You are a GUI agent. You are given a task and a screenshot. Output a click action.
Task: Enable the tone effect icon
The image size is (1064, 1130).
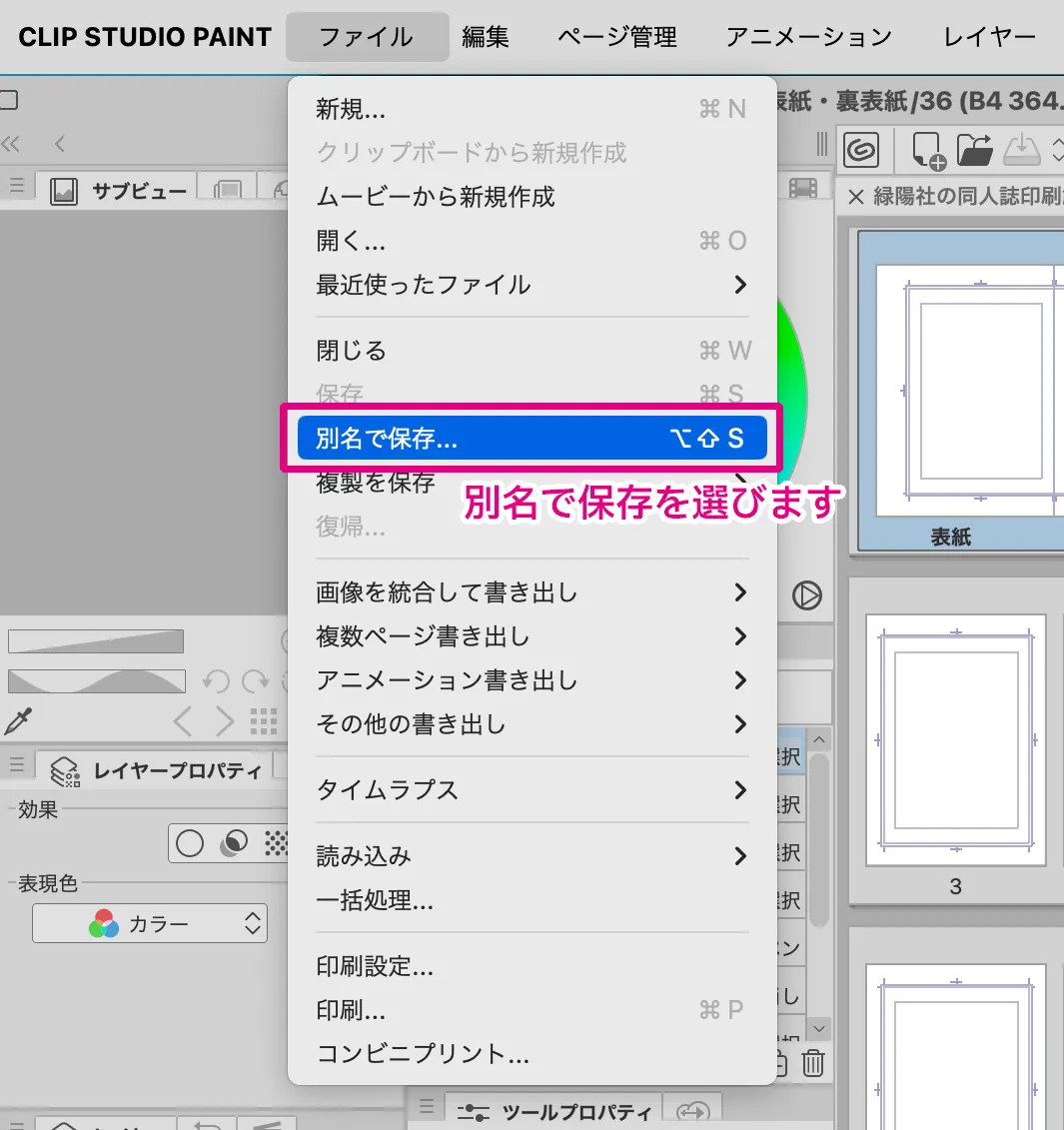tap(234, 843)
